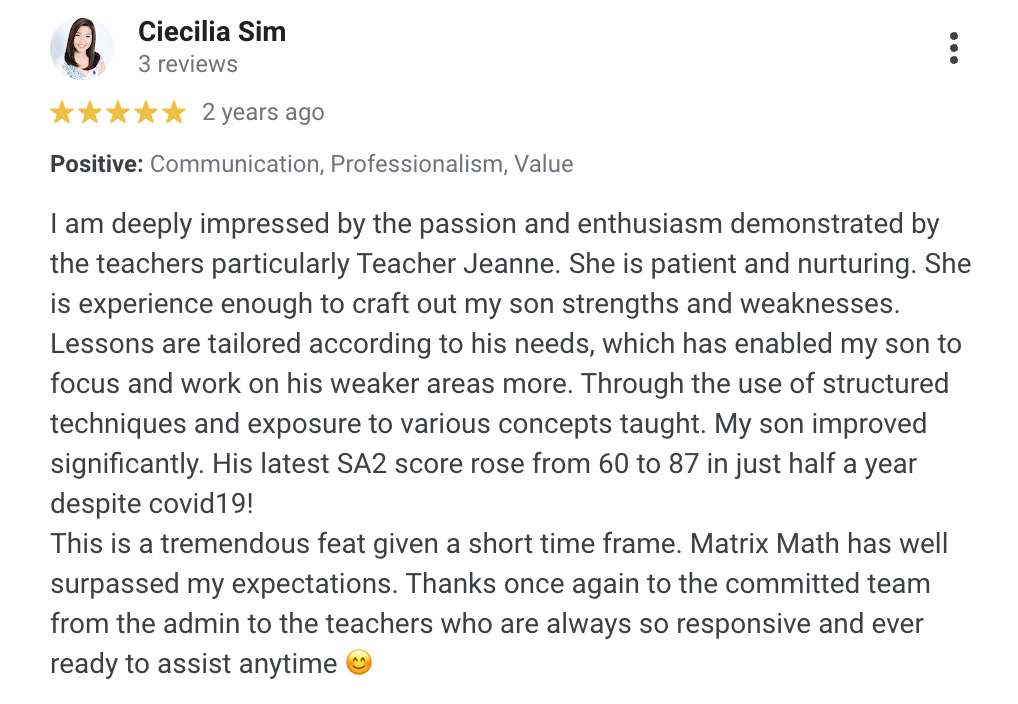This screenshot has width=1018, height=704.
Task: Click the words "Teacher Jeanne" in the review
Action: (x=463, y=264)
